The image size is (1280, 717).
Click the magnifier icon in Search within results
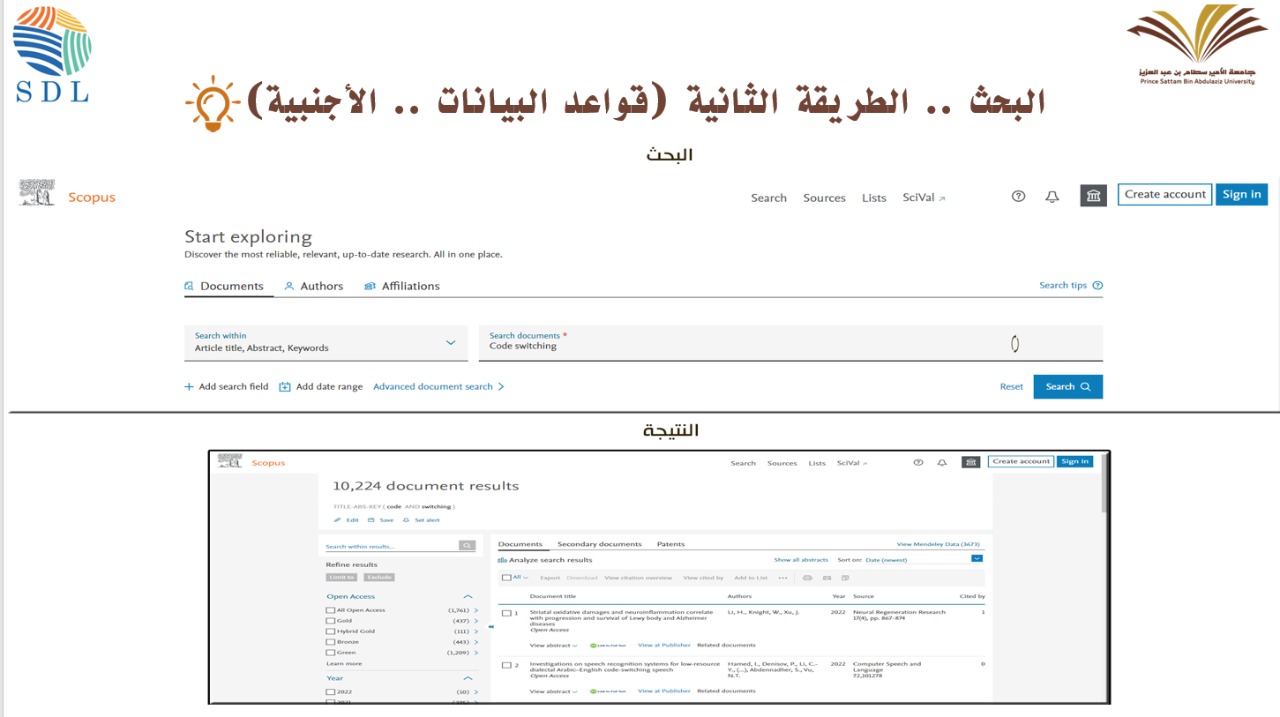(467, 546)
